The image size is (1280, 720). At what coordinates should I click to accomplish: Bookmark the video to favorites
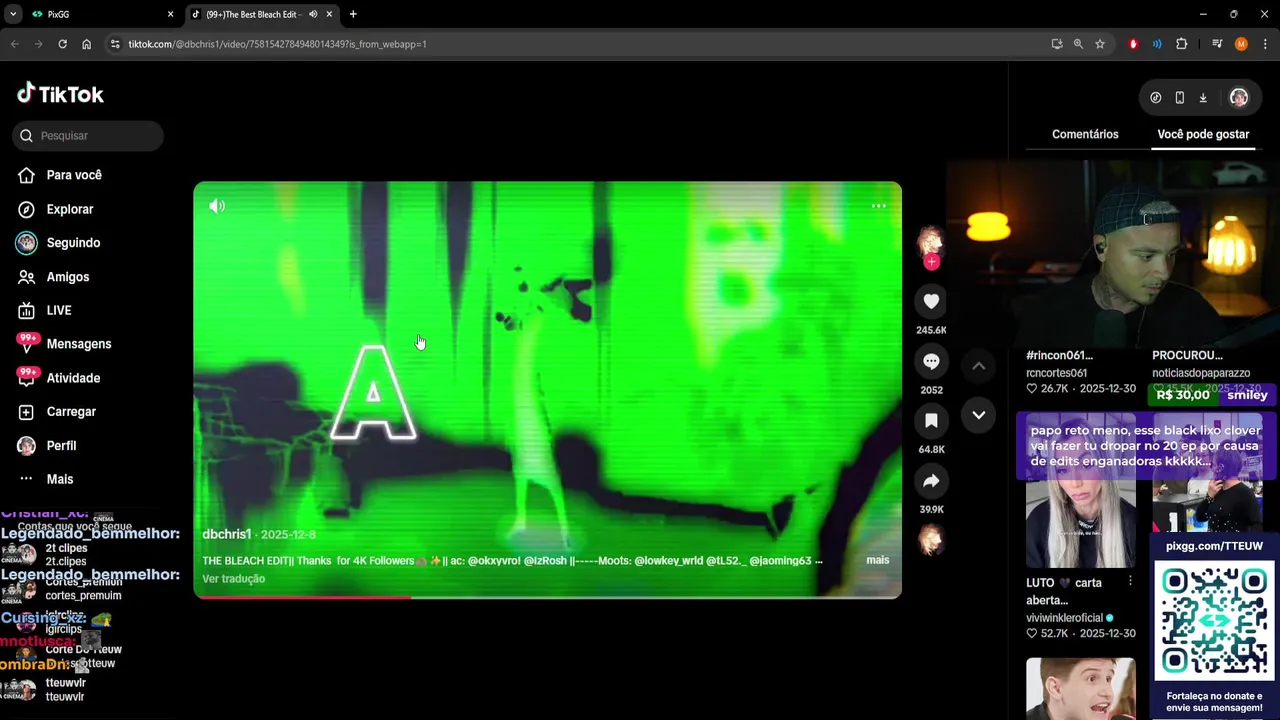931,420
